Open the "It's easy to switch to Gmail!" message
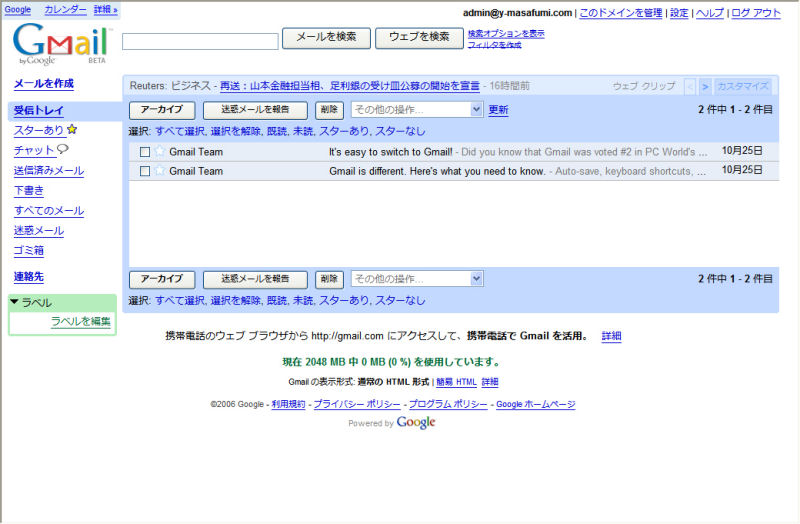Viewport: 800px width, 524px height. pos(454,152)
